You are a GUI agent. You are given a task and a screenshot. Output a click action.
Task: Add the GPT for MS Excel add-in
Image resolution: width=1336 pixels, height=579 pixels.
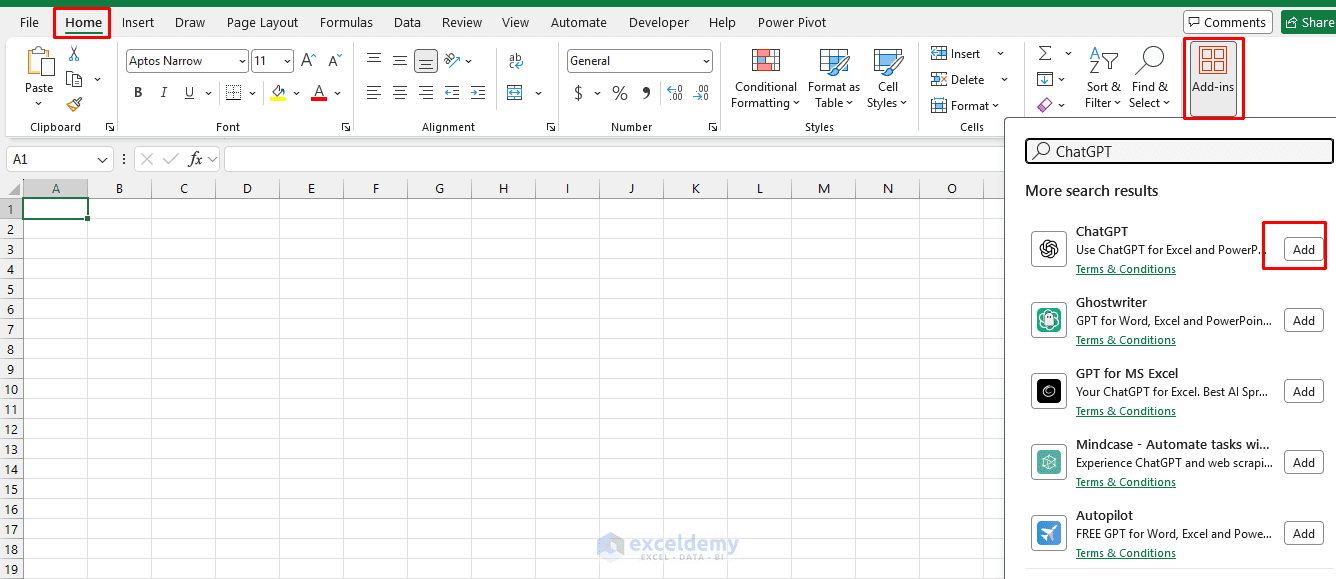point(1304,391)
